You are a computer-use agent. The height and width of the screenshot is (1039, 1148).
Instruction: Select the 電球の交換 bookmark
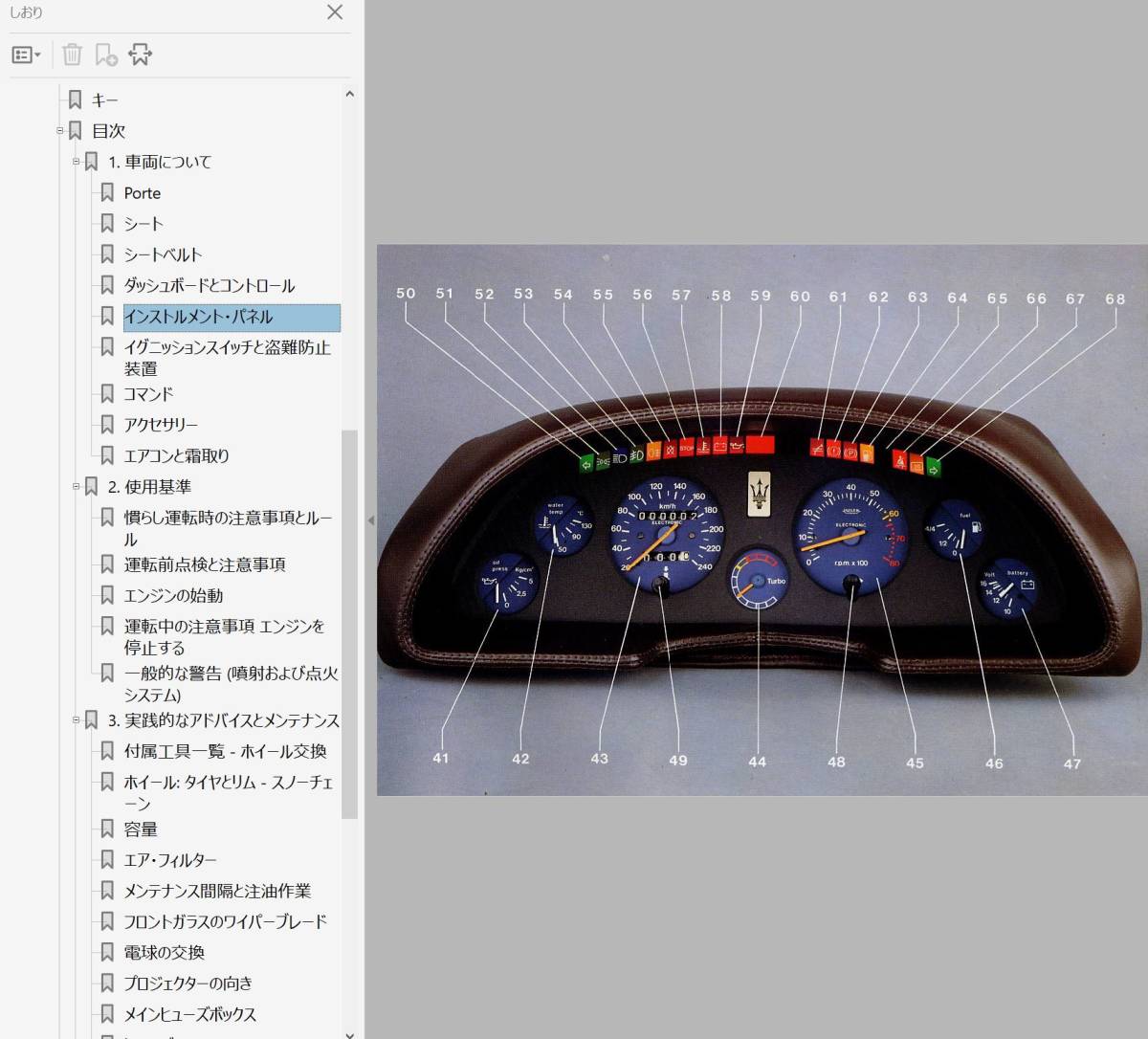click(x=165, y=953)
